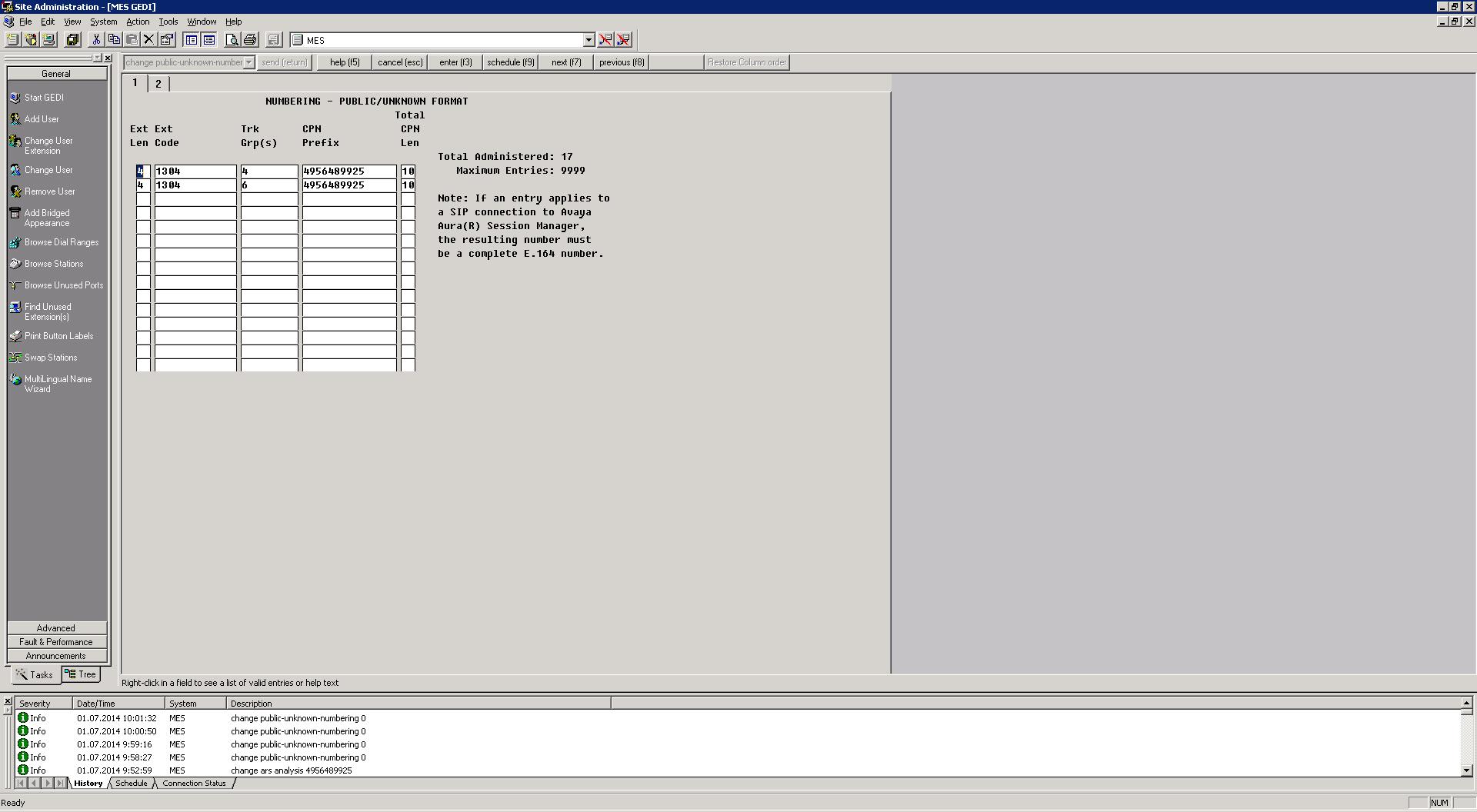1477x812 pixels.
Task: Click the next (f7) button
Action: [x=566, y=62]
